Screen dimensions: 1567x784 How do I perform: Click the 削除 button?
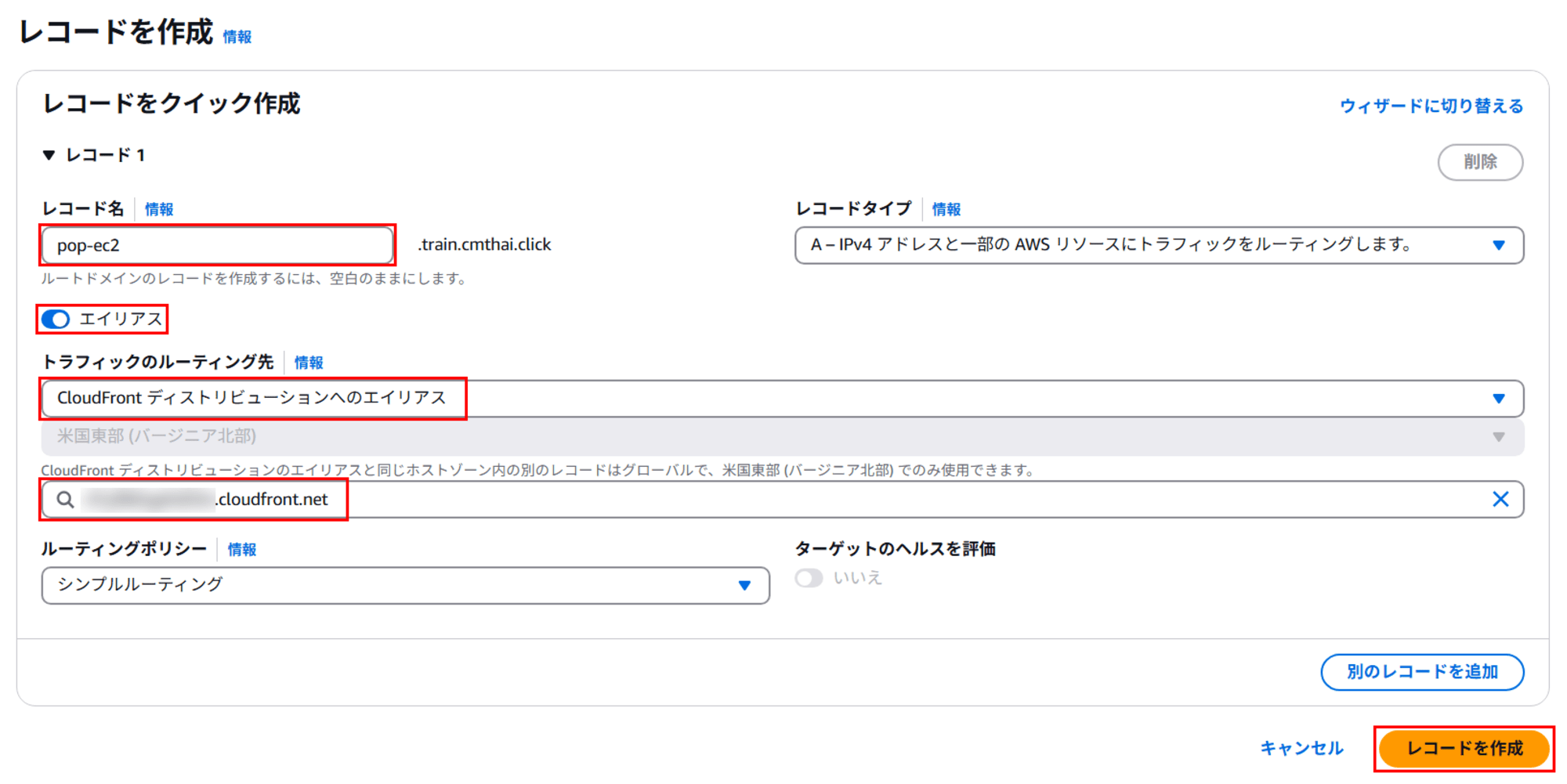click(1480, 162)
